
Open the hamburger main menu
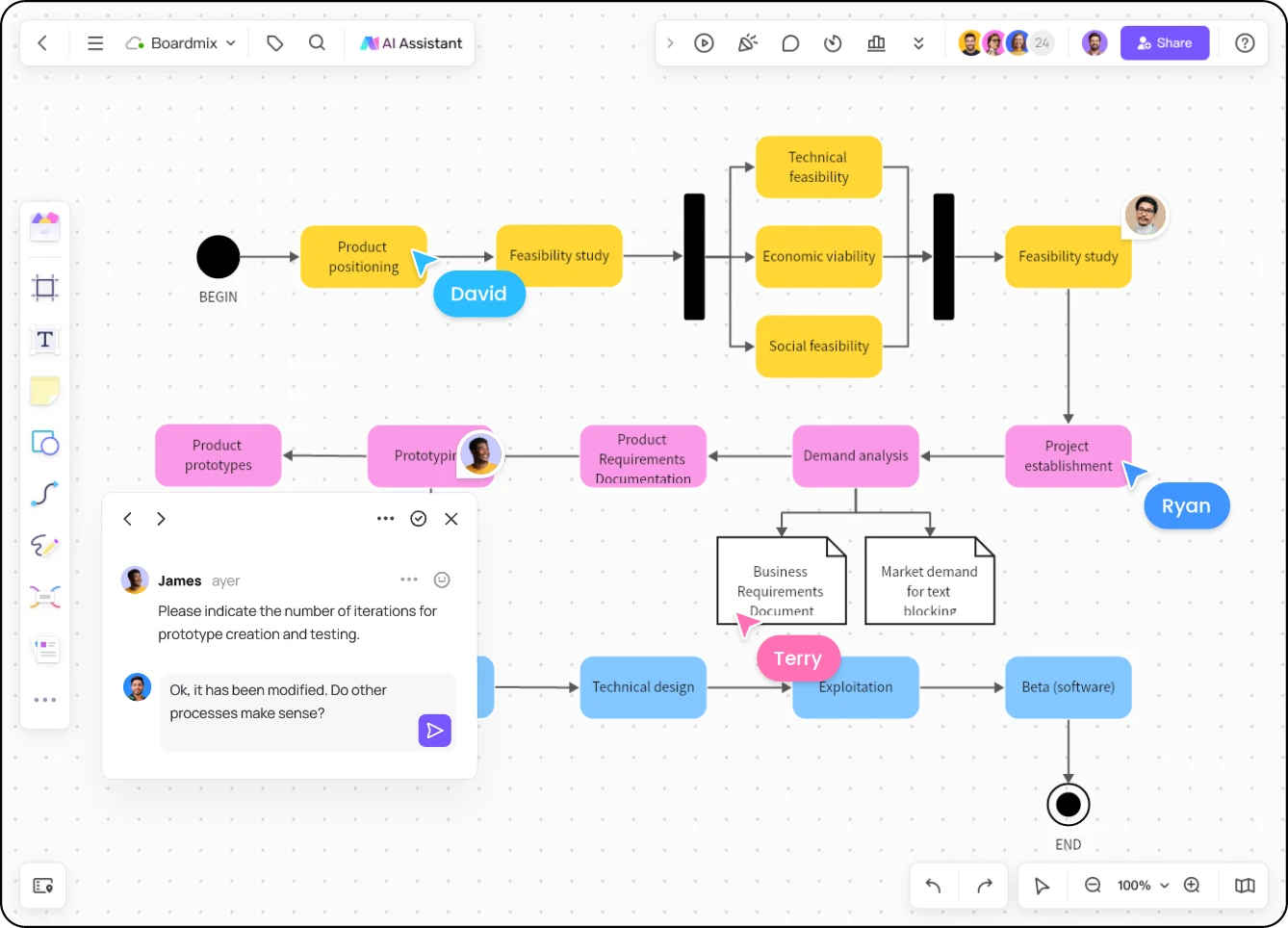pos(95,43)
